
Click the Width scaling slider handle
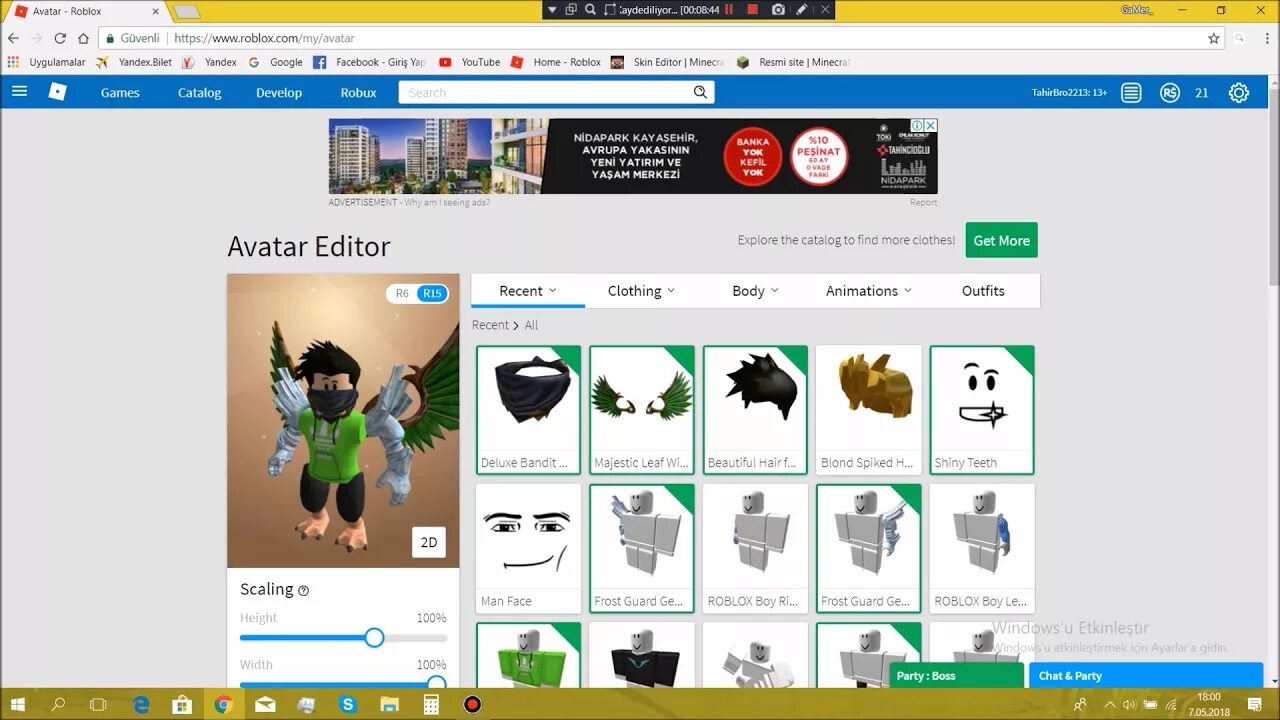pos(436,683)
